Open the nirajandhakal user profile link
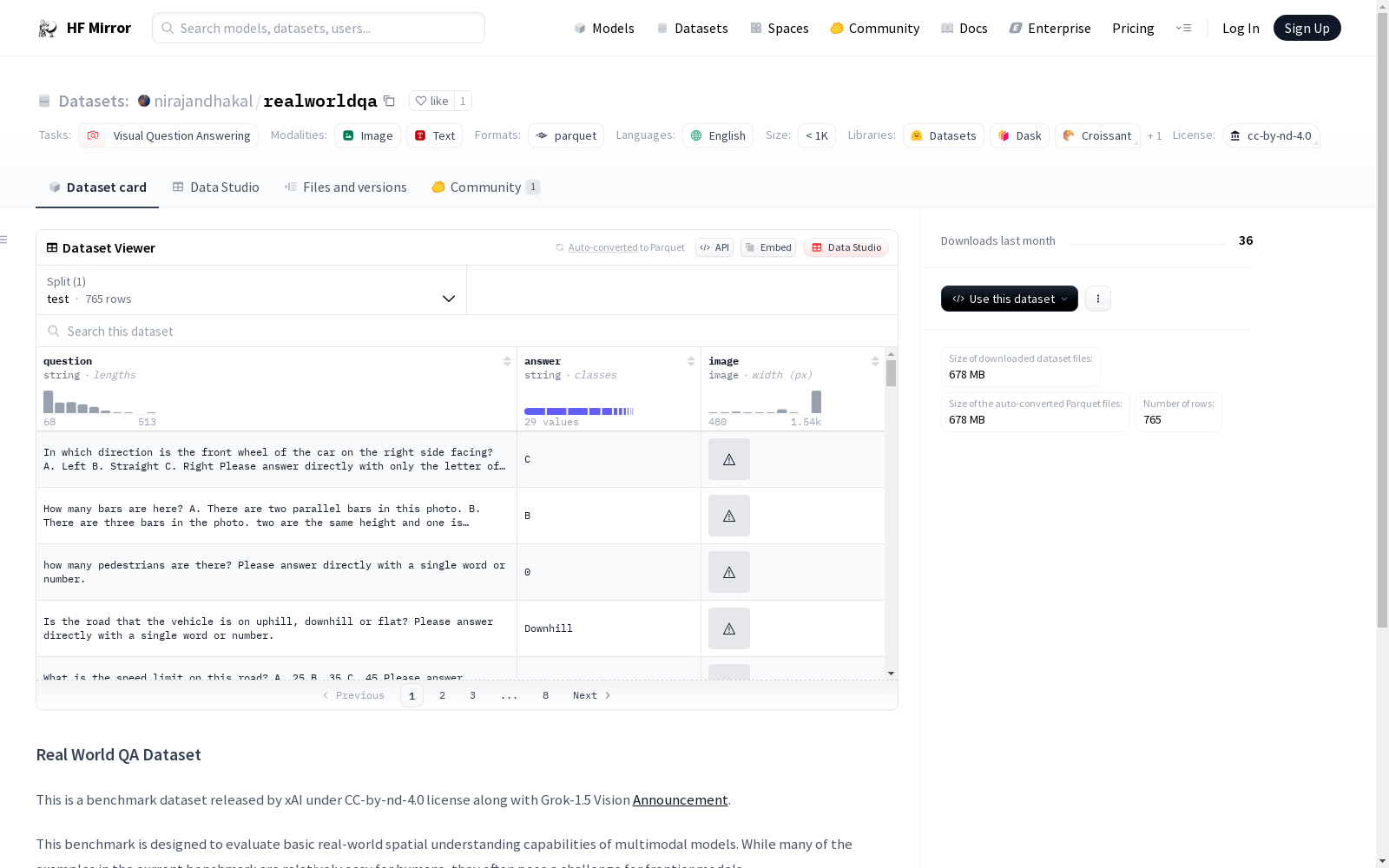Viewport: 1389px width, 868px height. [203, 101]
